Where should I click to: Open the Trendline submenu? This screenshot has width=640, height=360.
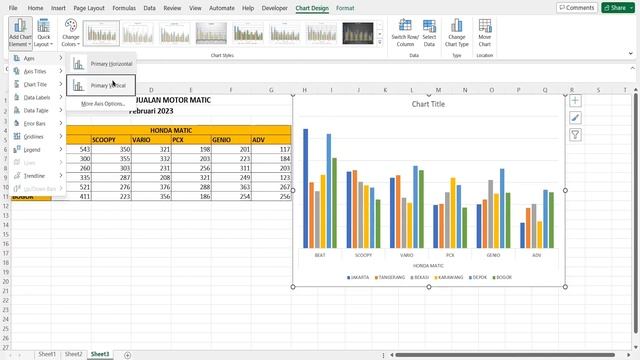38,176
